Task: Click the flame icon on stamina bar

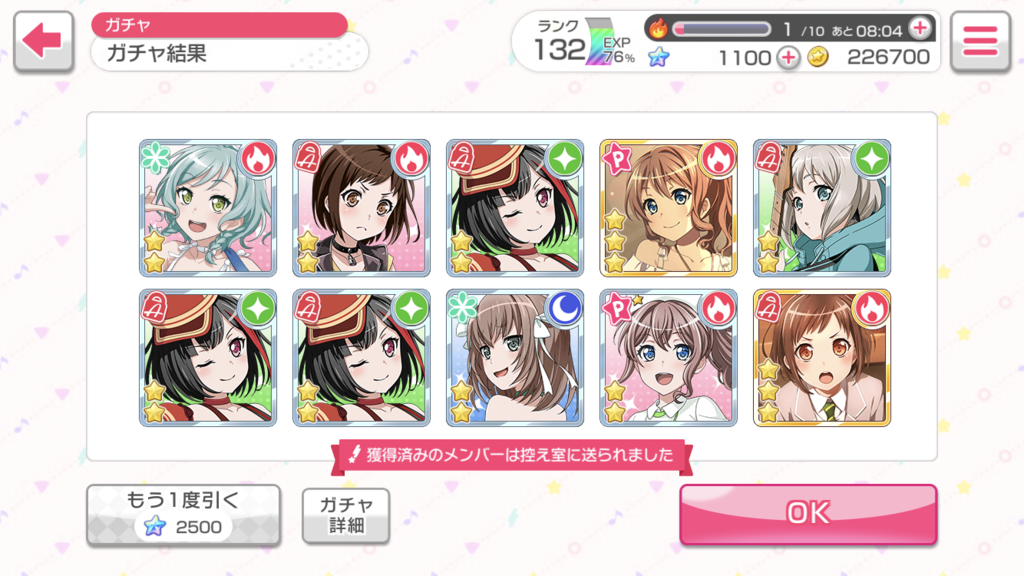Action: point(658,28)
